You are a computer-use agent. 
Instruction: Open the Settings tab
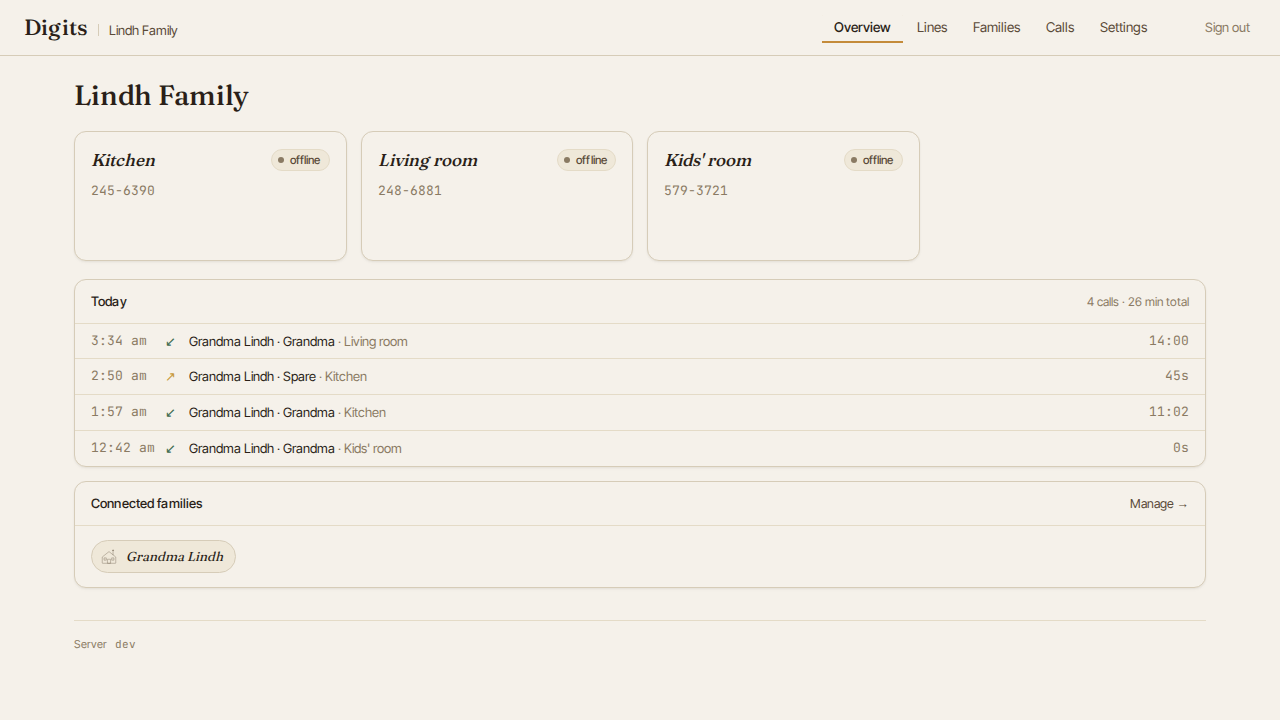click(x=1123, y=28)
